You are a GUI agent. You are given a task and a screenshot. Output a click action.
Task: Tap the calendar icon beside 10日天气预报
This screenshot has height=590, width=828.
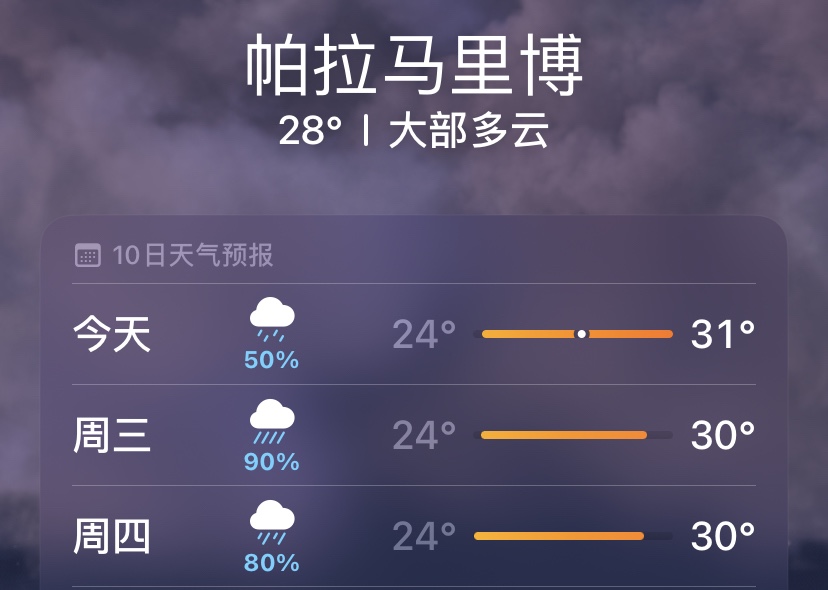pyautogui.click(x=88, y=255)
